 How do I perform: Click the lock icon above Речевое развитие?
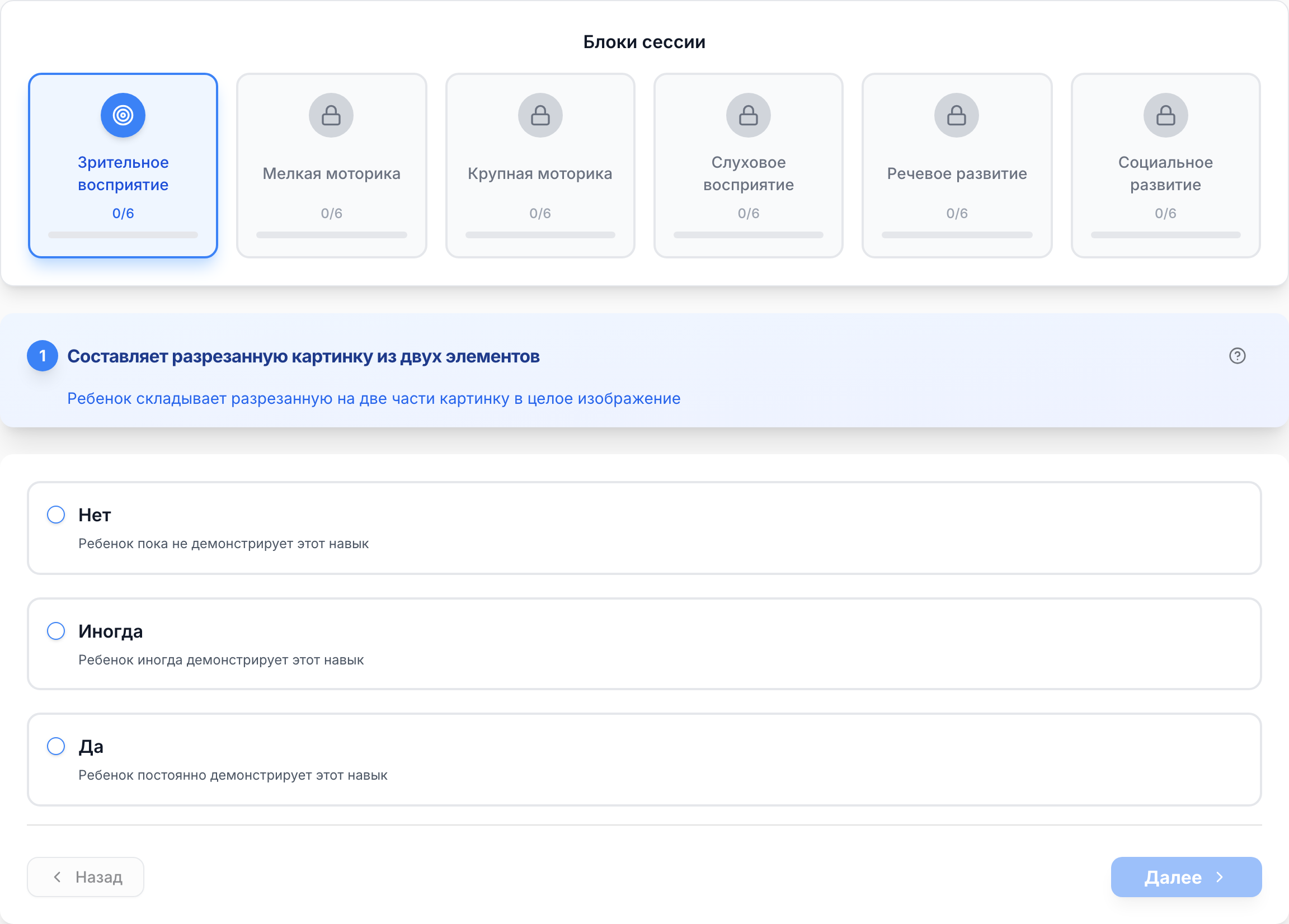click(957, 115)
